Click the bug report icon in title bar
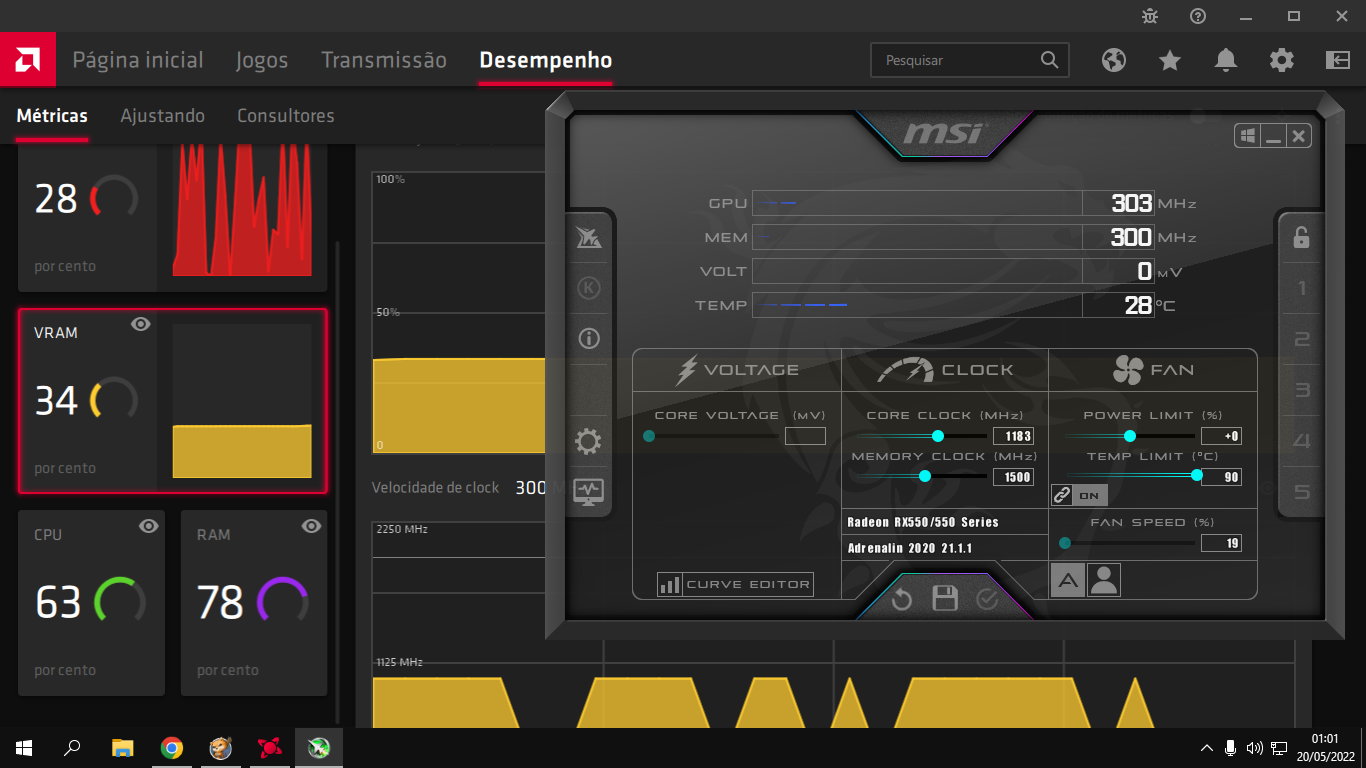This screenshot has width=1366, height=768. pyautogui.click(x=1150, y=16)
